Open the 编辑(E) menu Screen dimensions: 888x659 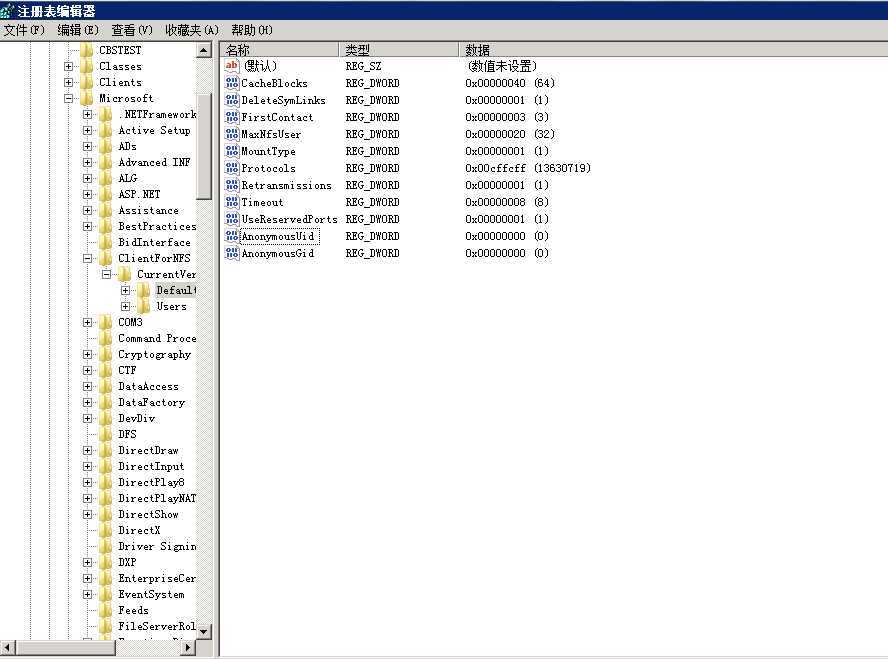tap(78, 30)
